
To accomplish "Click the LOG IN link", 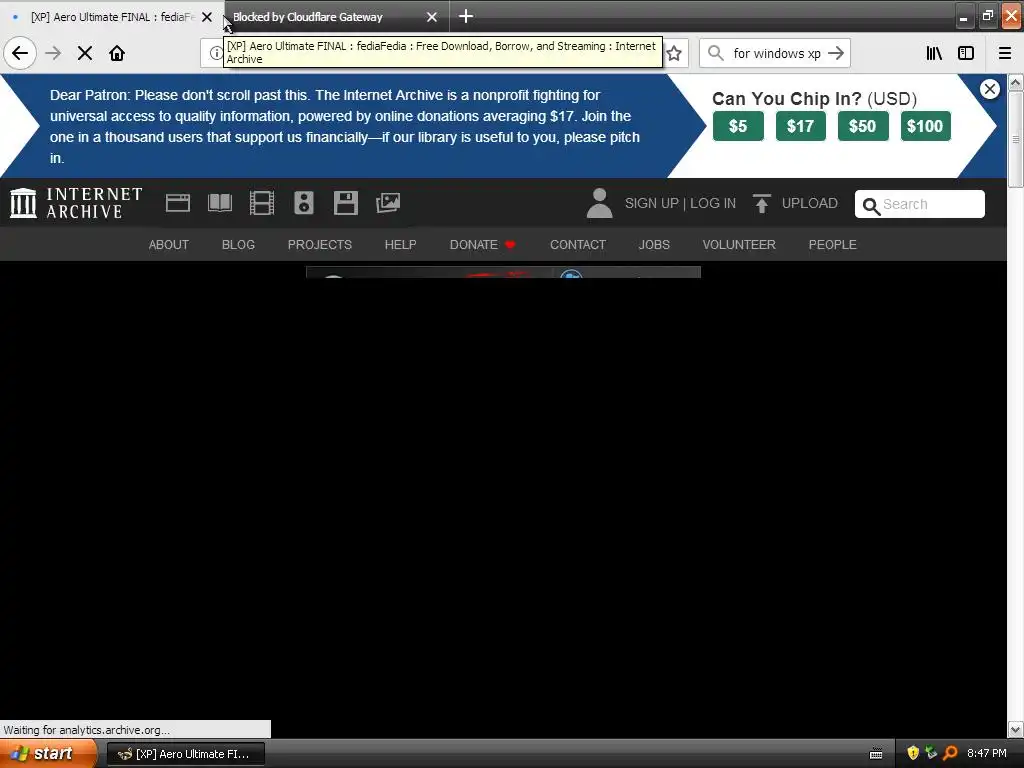I will click(712, 203).
